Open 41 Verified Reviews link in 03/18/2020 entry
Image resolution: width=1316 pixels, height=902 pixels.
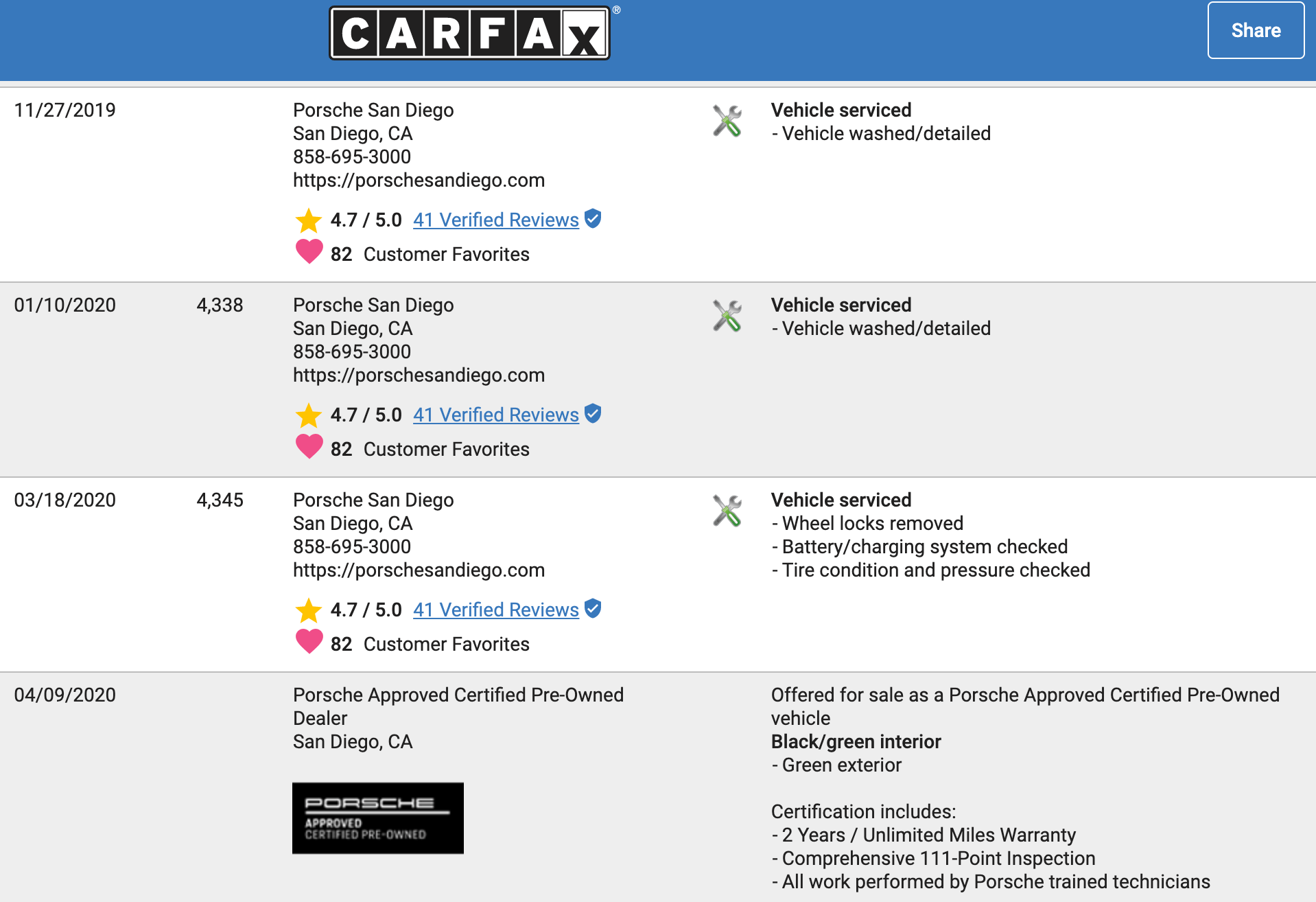(x=496, y=610)
